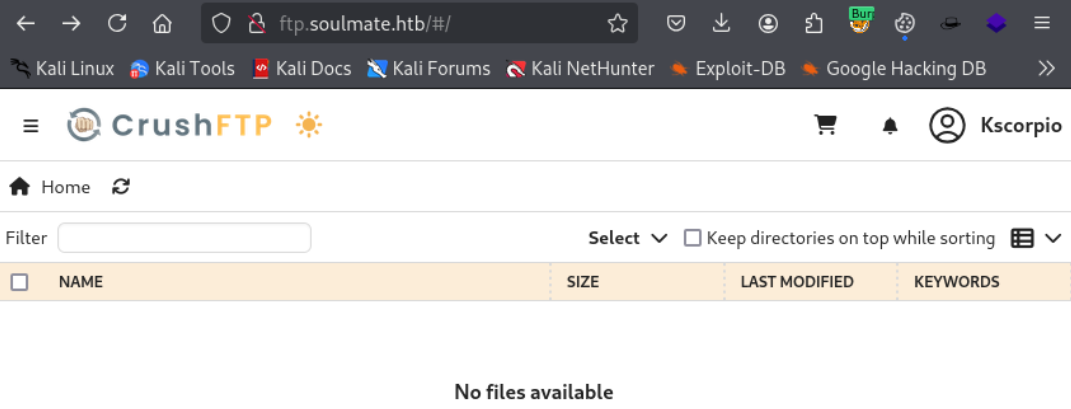Enable Keep directories on top while sorting
Screen dimensions: 1071x409
693,238
